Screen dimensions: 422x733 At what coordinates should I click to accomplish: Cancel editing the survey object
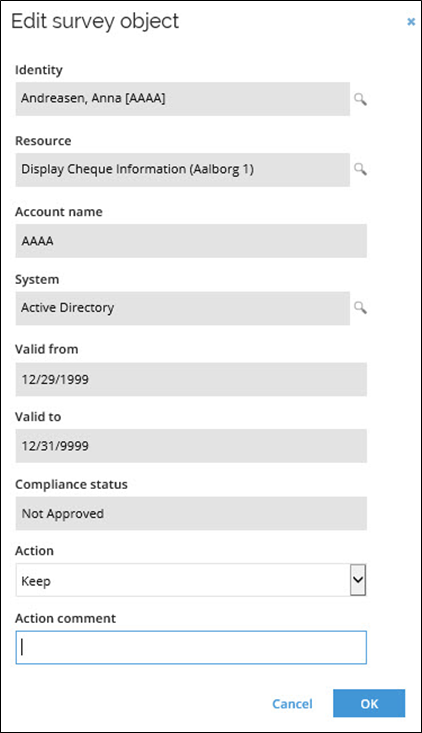292,704
